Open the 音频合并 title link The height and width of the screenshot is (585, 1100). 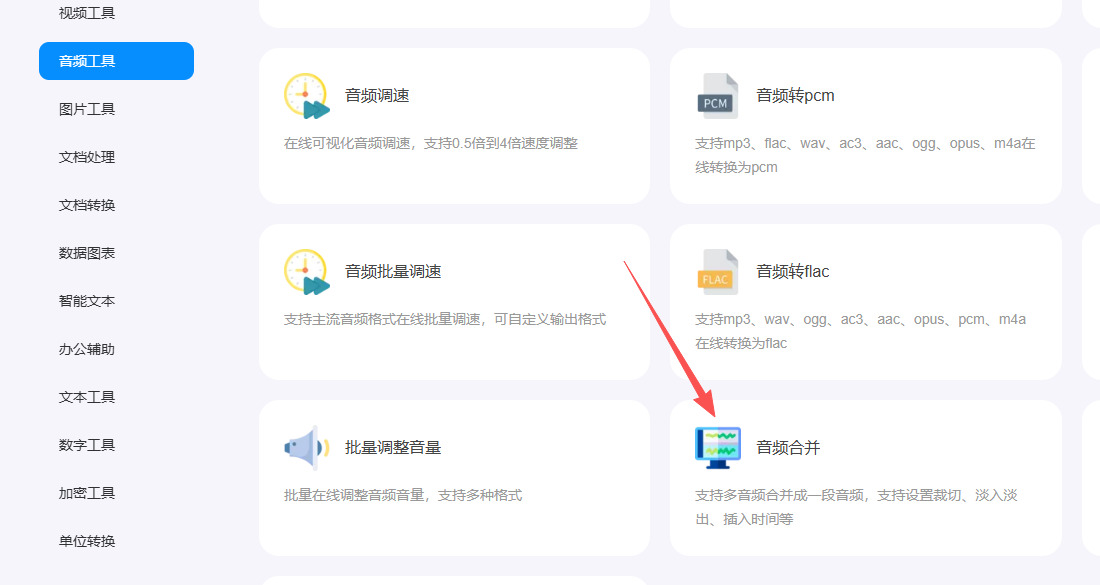[x=788, y=448]
